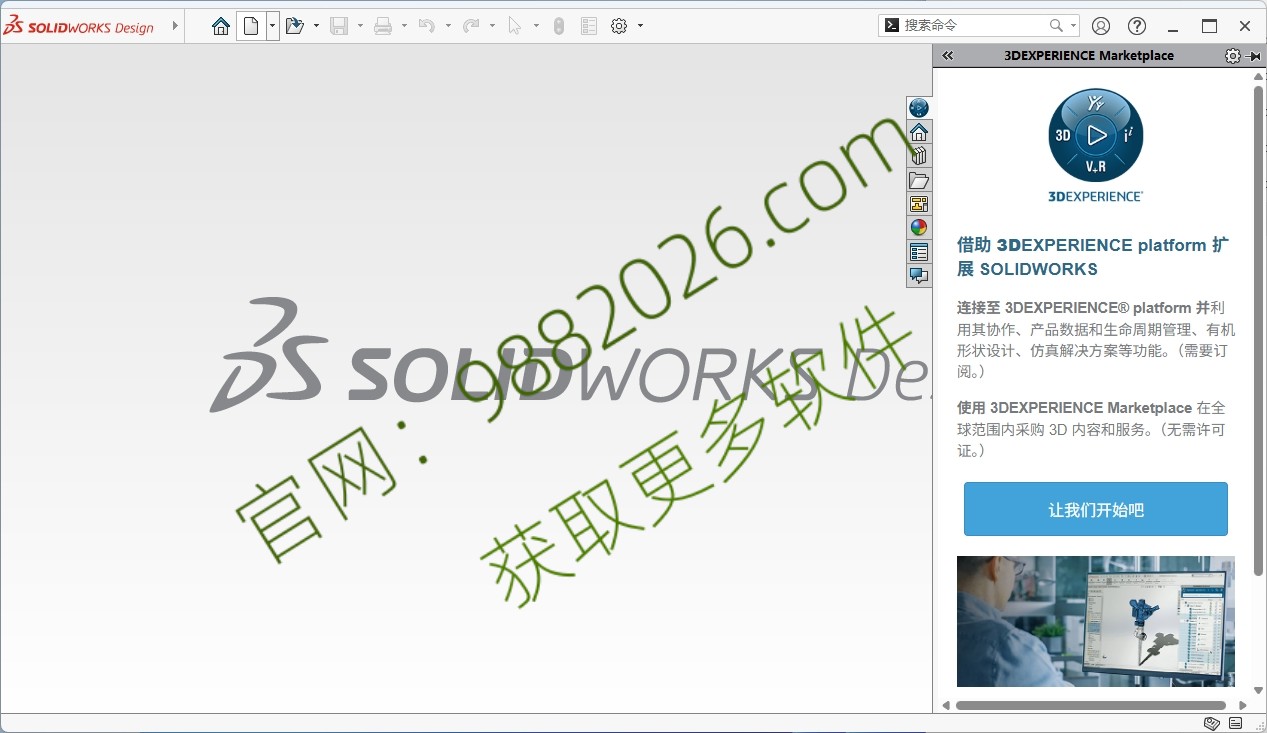Open the New document dropdown arrow
The image size is (1267, 733).
click(273, 26)
